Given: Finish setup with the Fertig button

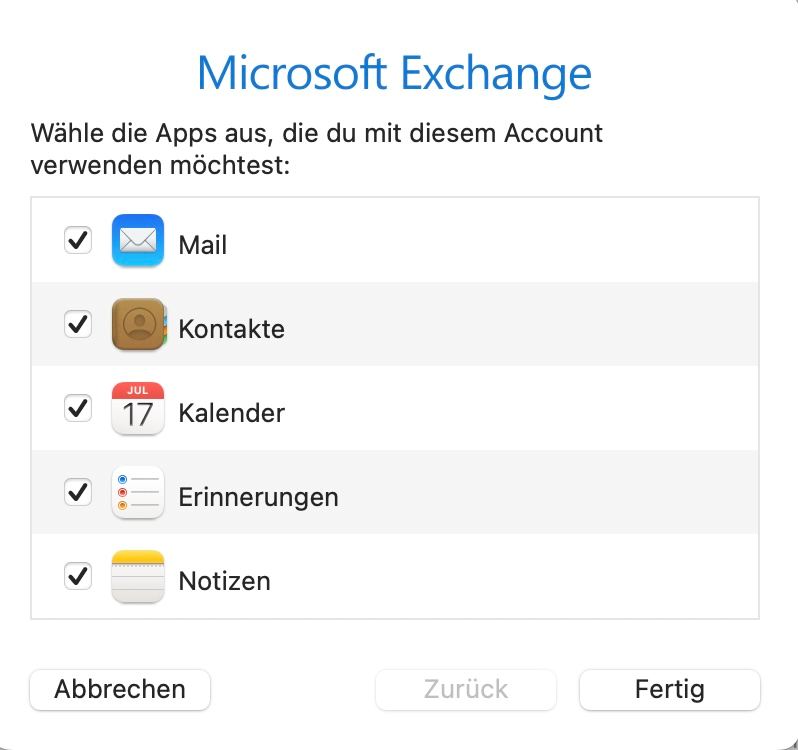Looking at the screenshot, I should pos(670,689).
